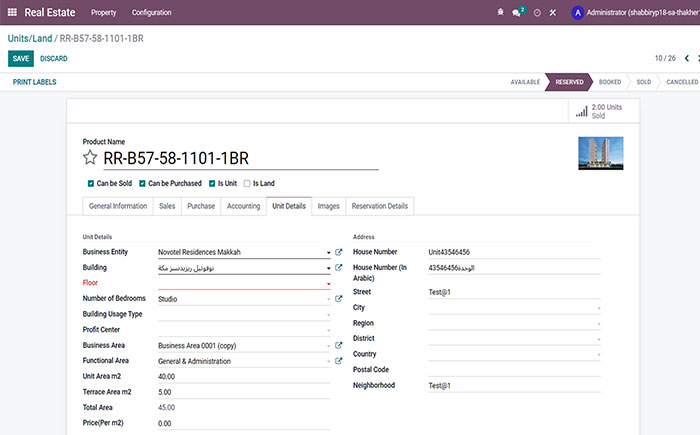Open Building external link icon
Screen dimensions: 700x435
(338, 268)
